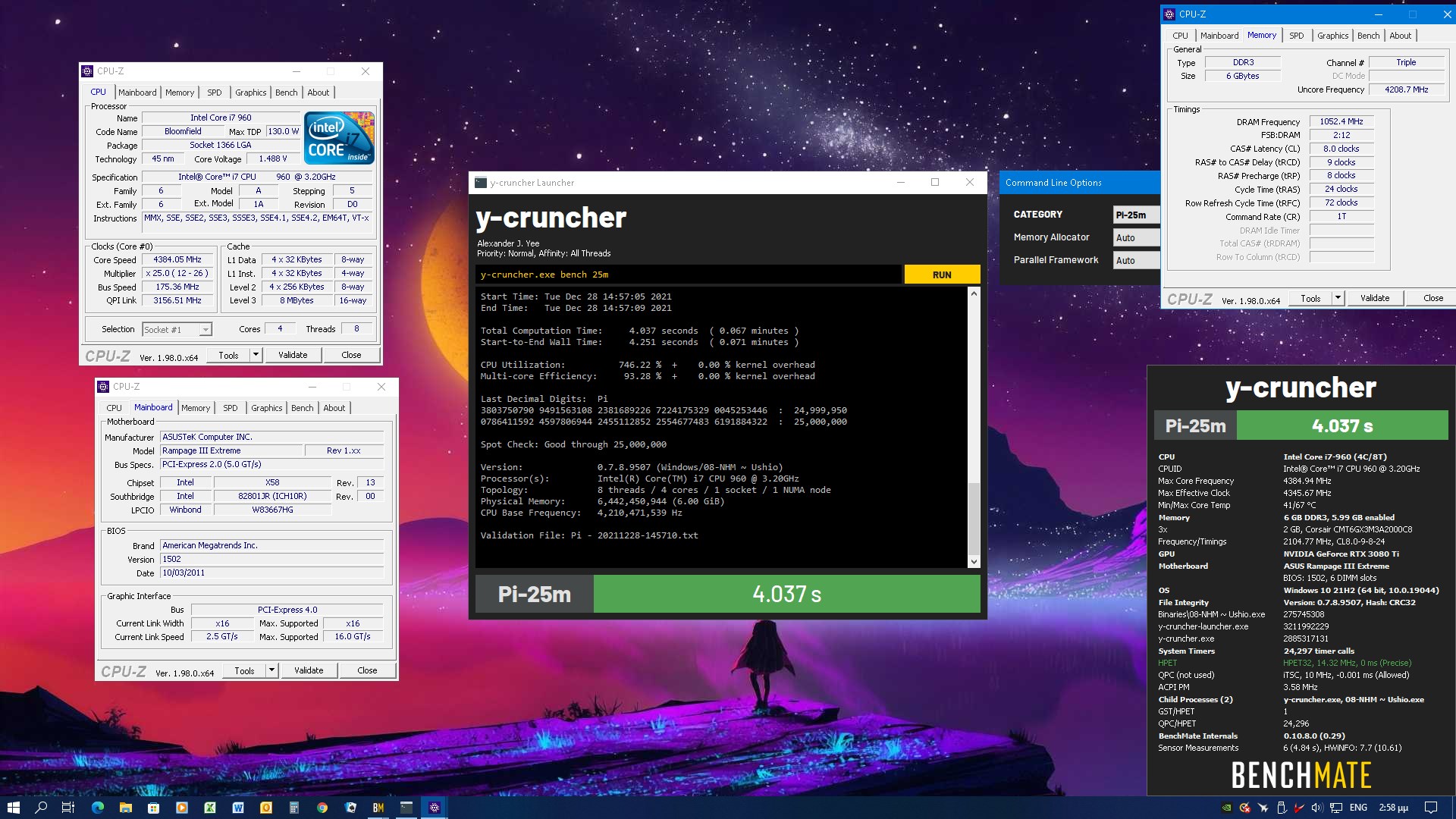Click Core Speed value 4384.05 MHz
The height and width of the screenshot is (819, 1456).
click(177, 259)
